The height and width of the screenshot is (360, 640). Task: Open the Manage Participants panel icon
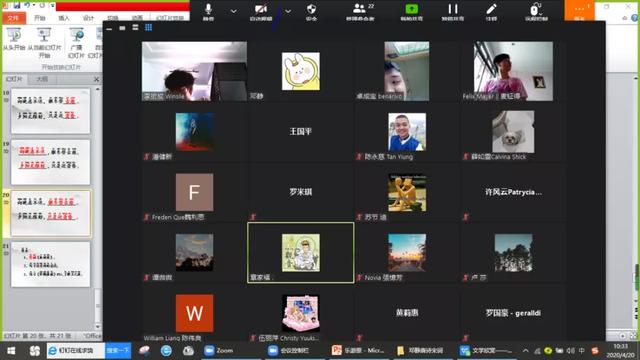[x=360, y=11]
